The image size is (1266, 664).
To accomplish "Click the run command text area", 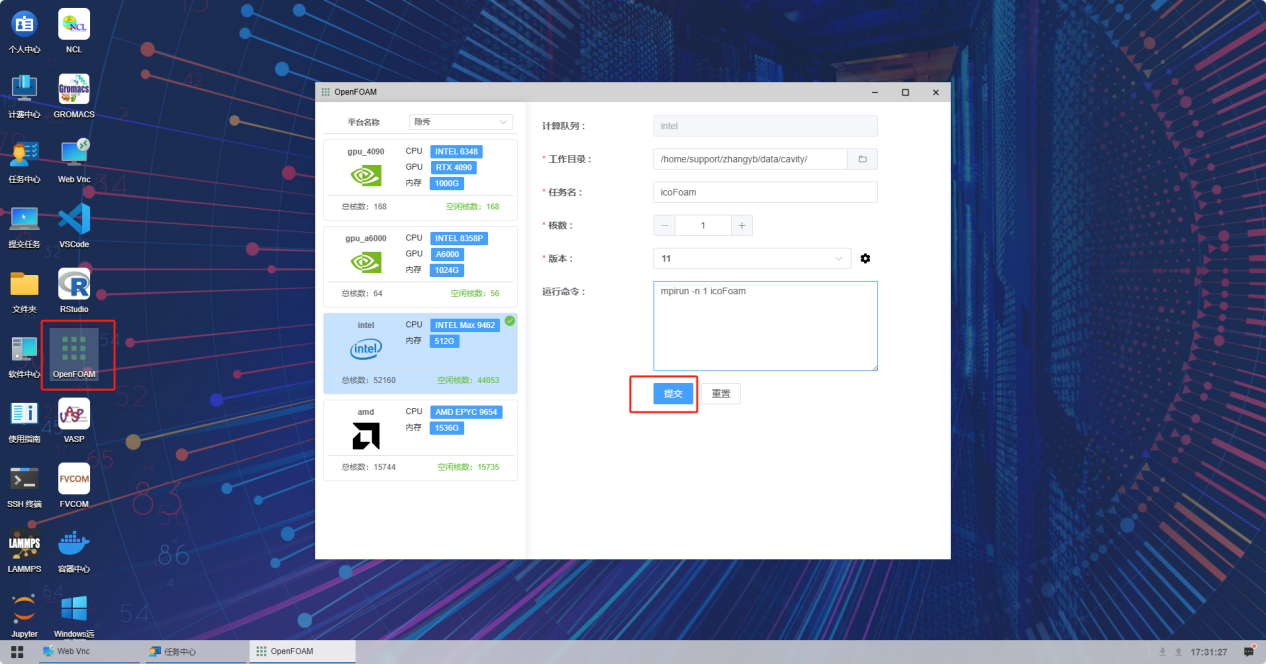I will point(765,326).
